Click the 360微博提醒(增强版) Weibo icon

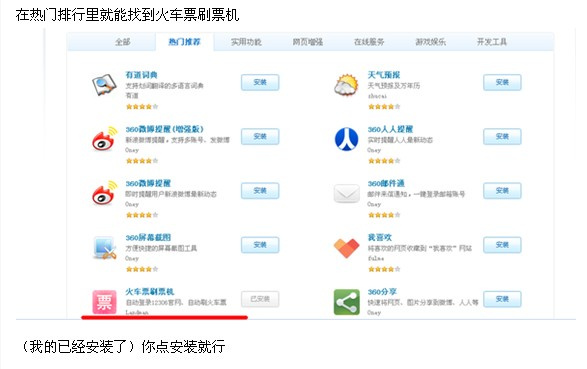coord(104,139)
